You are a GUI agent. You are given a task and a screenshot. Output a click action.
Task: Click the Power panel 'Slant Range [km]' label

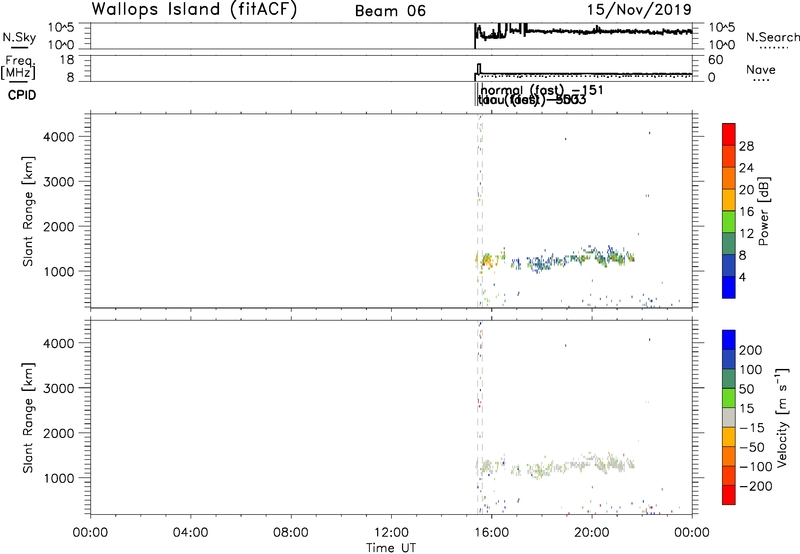pyautogui.click(x=28, y=211)
